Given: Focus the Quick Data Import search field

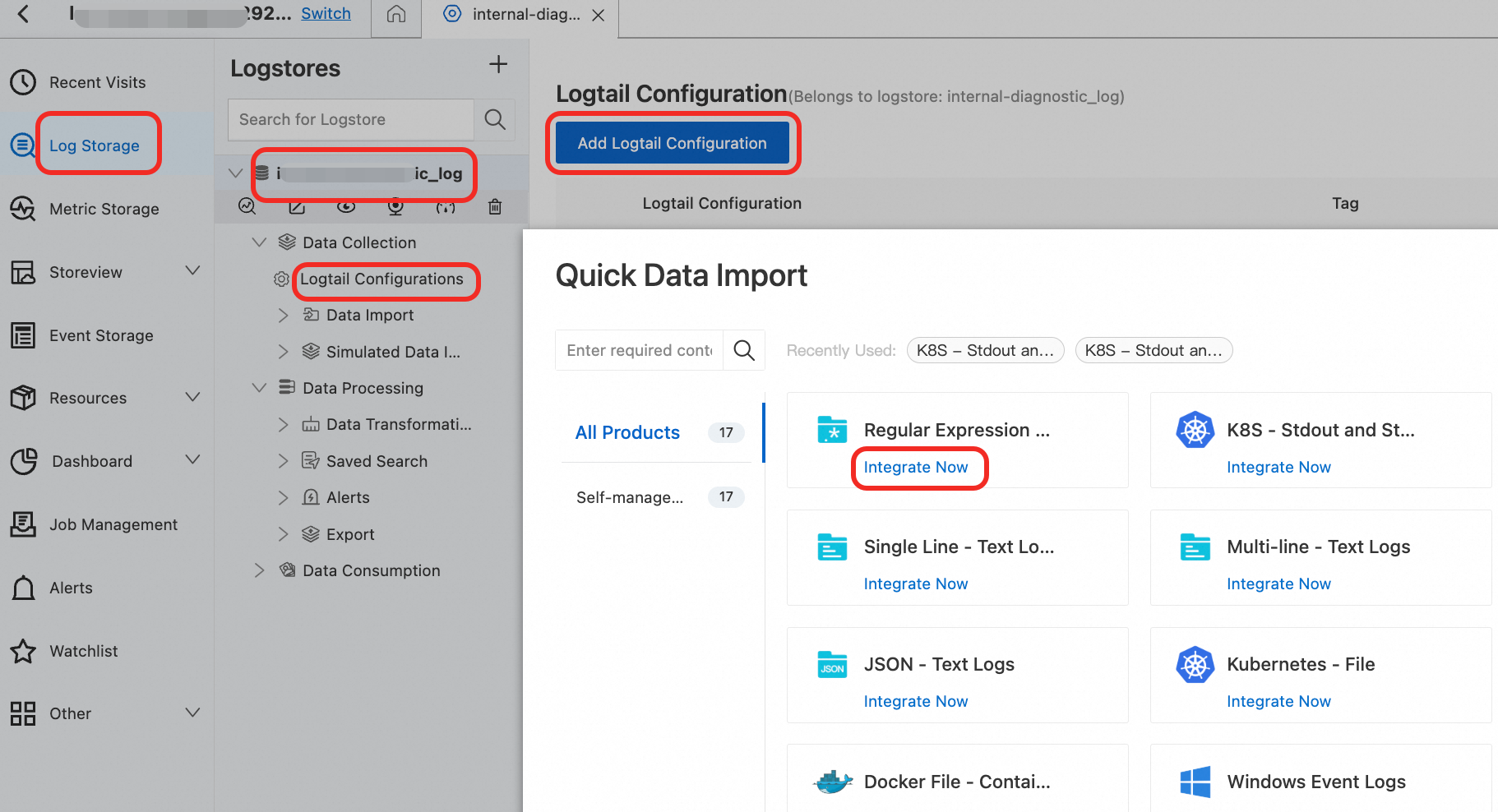Looking at the screenshot, I should pos(640,350).
